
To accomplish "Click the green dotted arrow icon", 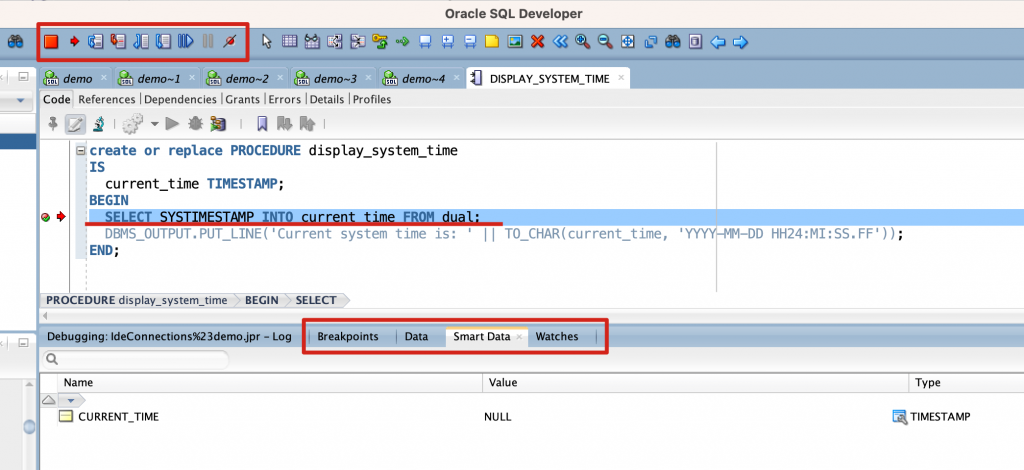I will coord(402,42).
